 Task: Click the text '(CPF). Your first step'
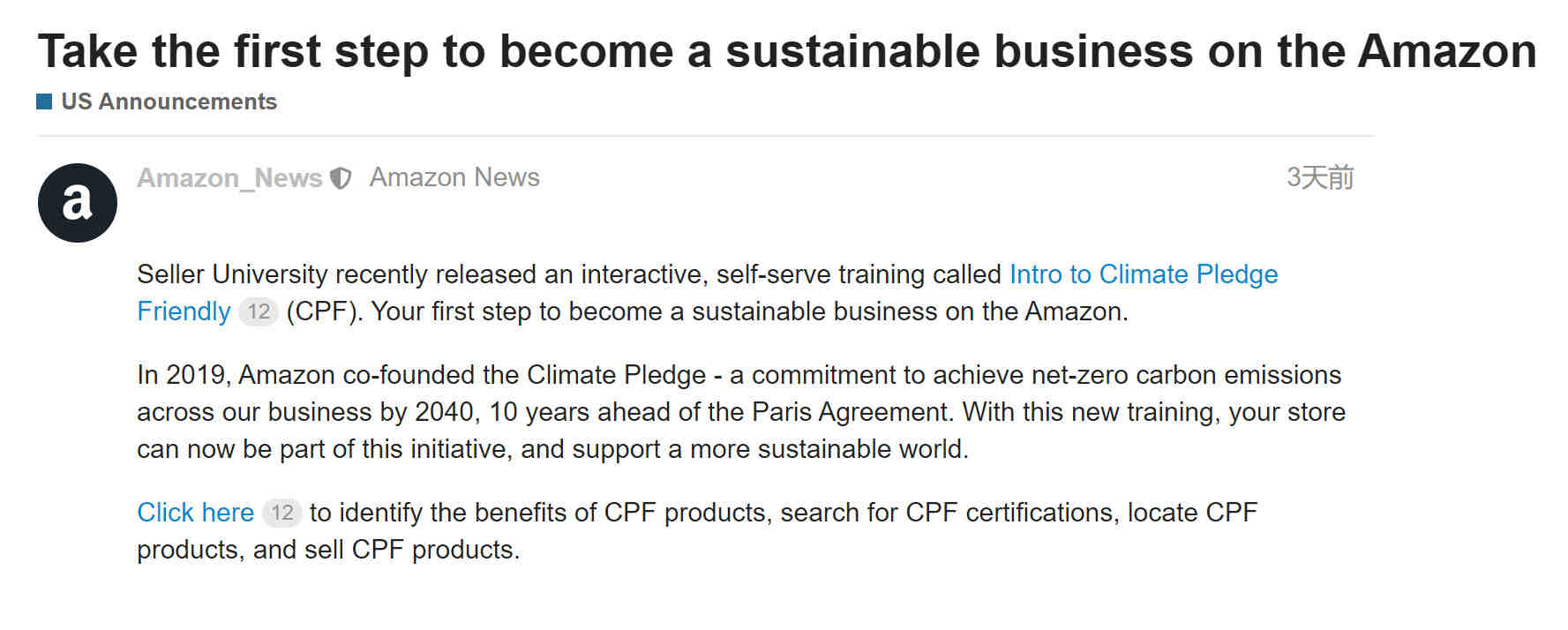click(420, 311)
